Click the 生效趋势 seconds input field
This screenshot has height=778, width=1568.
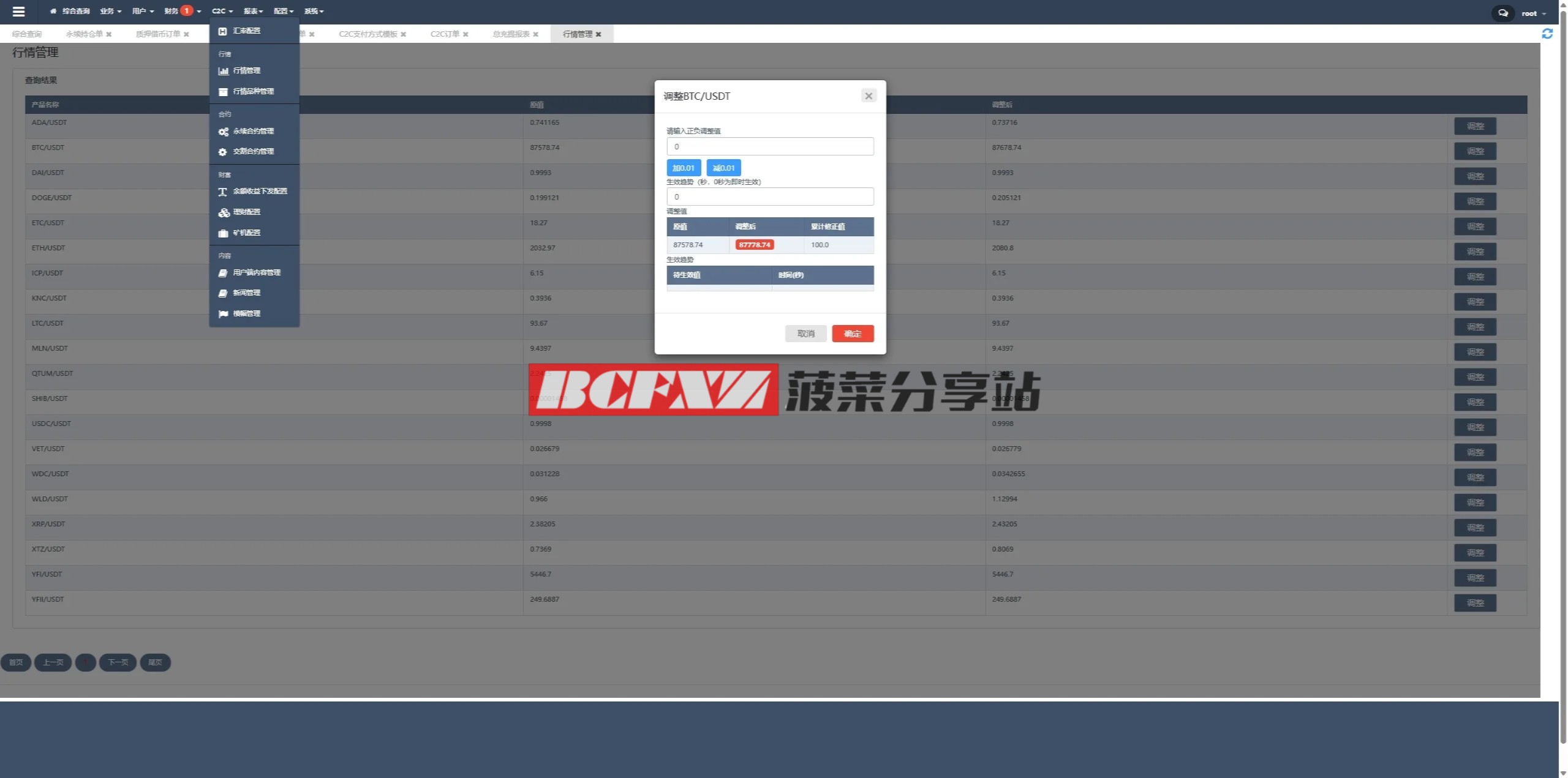(x=769, y=196)
